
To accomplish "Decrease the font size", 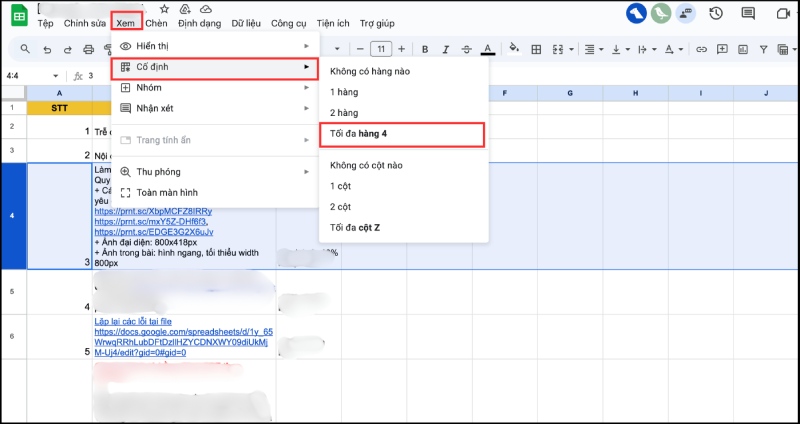I will (360, 49).
